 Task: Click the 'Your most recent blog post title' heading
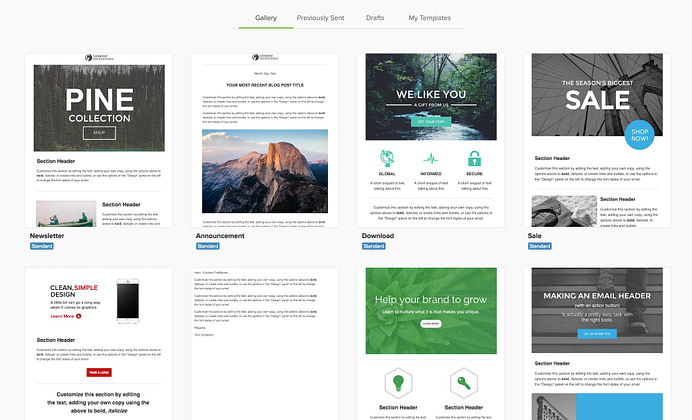[265, 85]
